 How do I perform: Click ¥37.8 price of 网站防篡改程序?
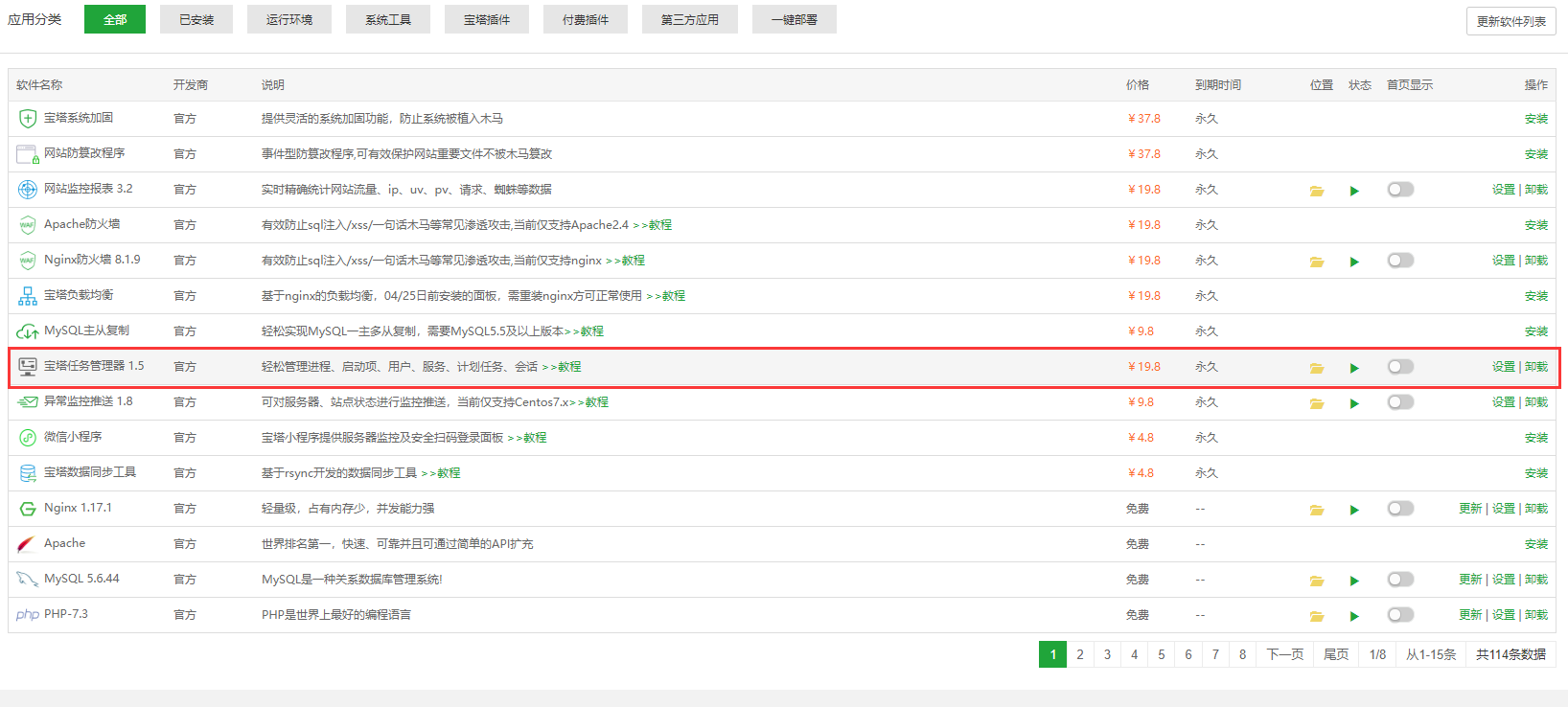pos(1144,154)
